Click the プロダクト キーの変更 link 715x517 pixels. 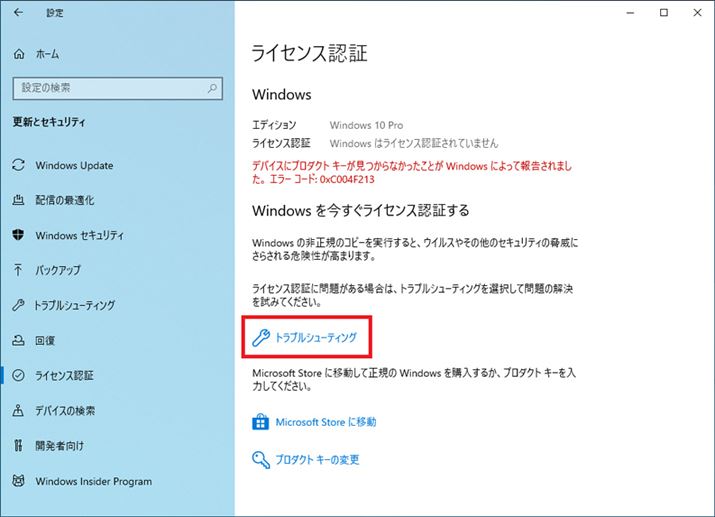point(317,460)
